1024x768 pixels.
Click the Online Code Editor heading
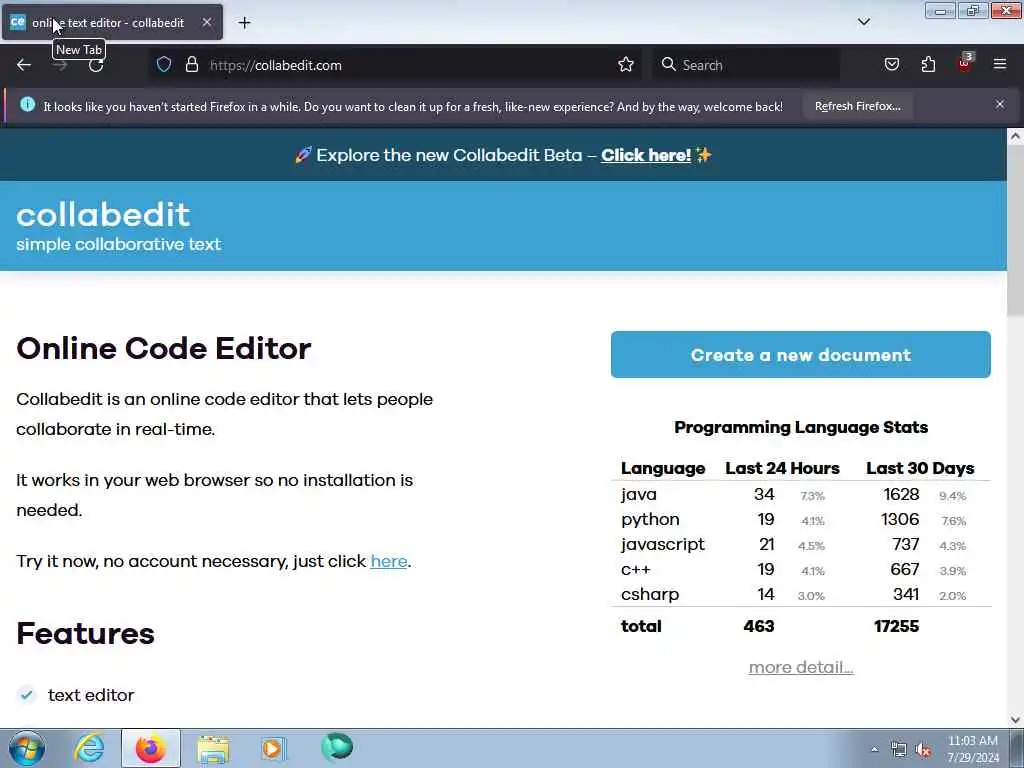click(163, 348)
